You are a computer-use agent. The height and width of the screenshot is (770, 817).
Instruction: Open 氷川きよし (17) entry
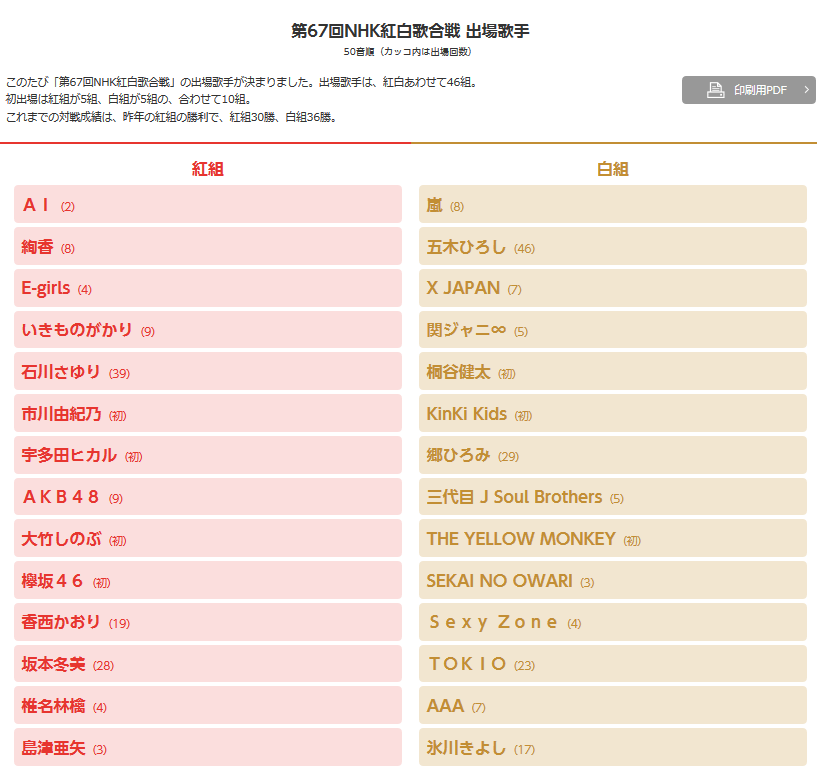(x=613, y=747)
